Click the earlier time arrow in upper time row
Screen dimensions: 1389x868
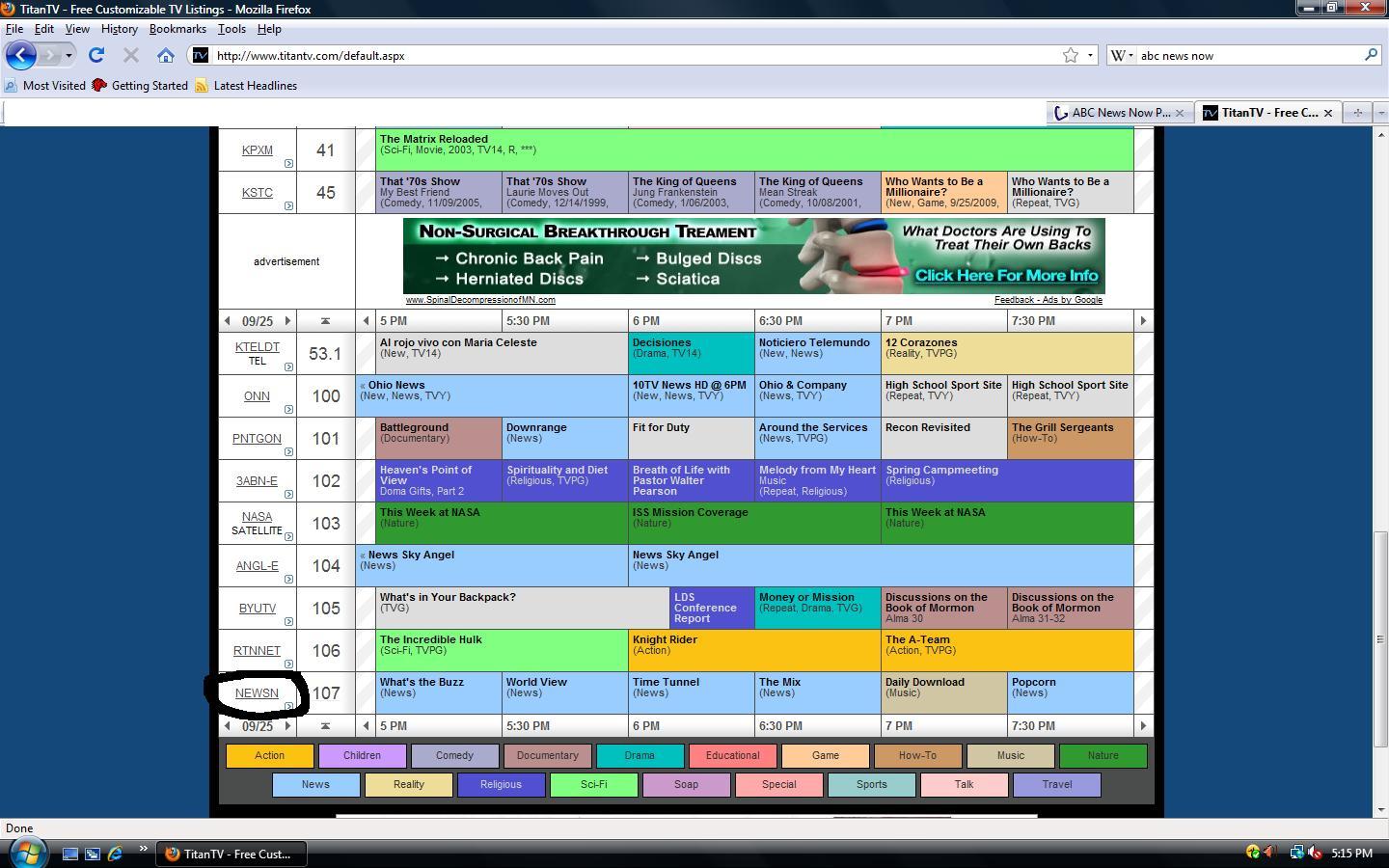tap(366, 321)
